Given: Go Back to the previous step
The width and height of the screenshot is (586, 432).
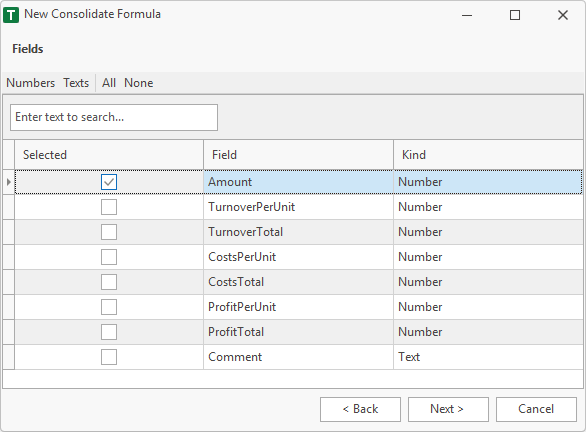Looking at the screenshot, I should [x=360, y=409].
